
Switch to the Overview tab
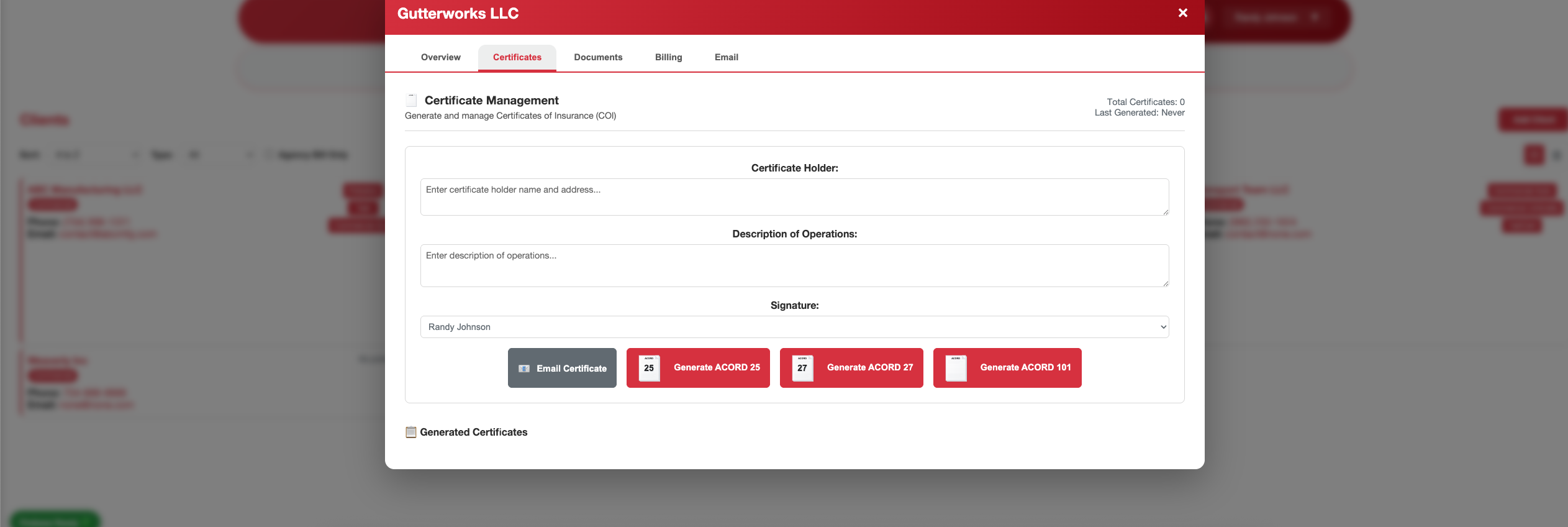(x=440, y=57)
